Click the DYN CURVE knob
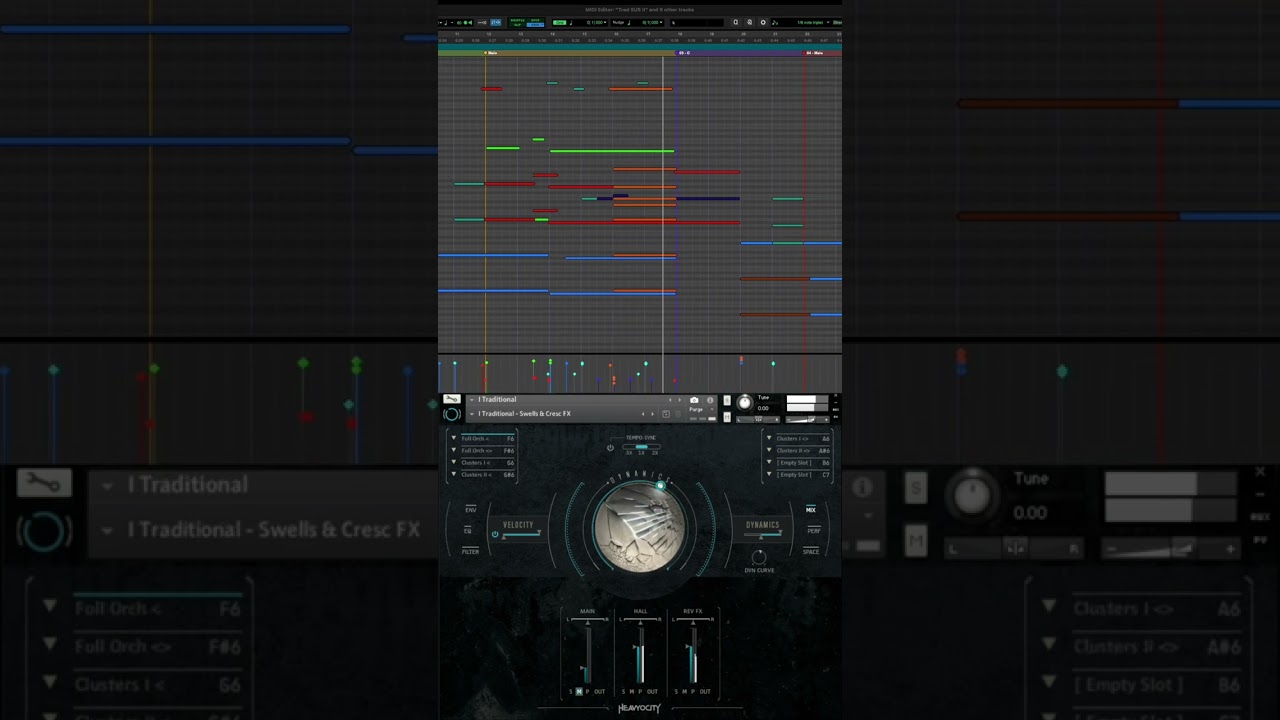This screenshot has width=1280, height=720. click(x=759, y=556)
